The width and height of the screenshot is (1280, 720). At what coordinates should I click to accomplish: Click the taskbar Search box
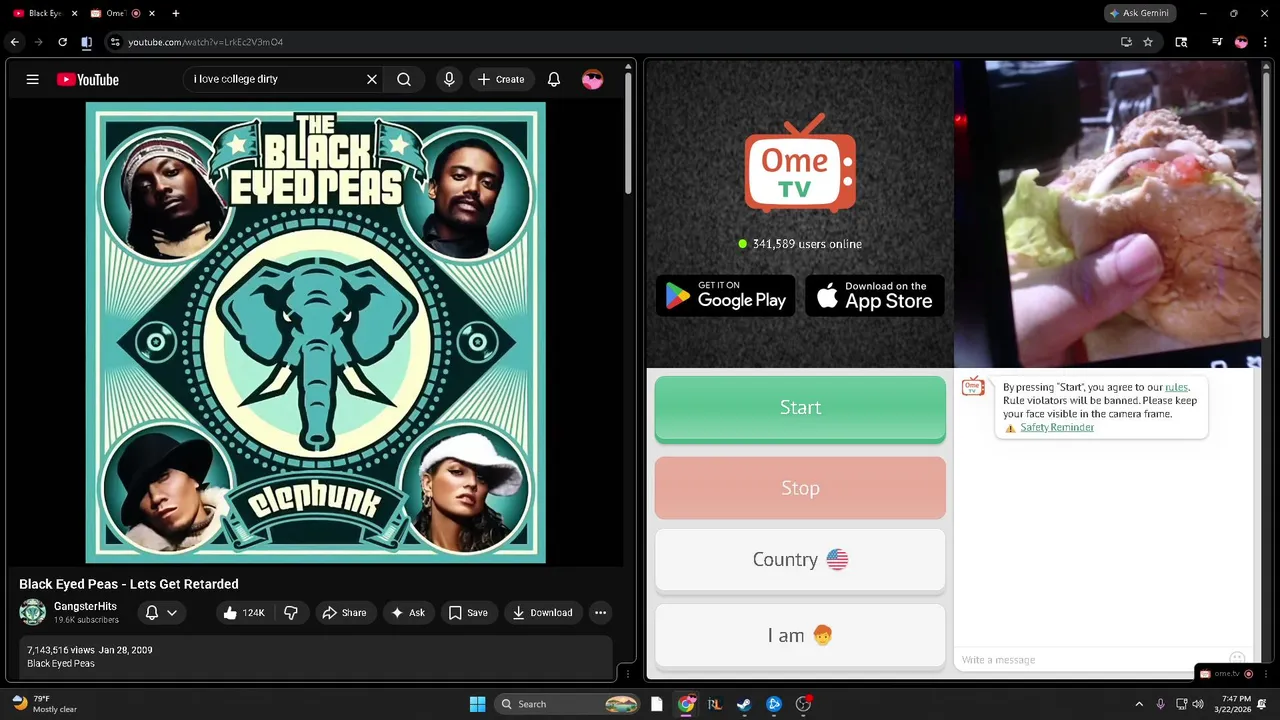(567, 704)
